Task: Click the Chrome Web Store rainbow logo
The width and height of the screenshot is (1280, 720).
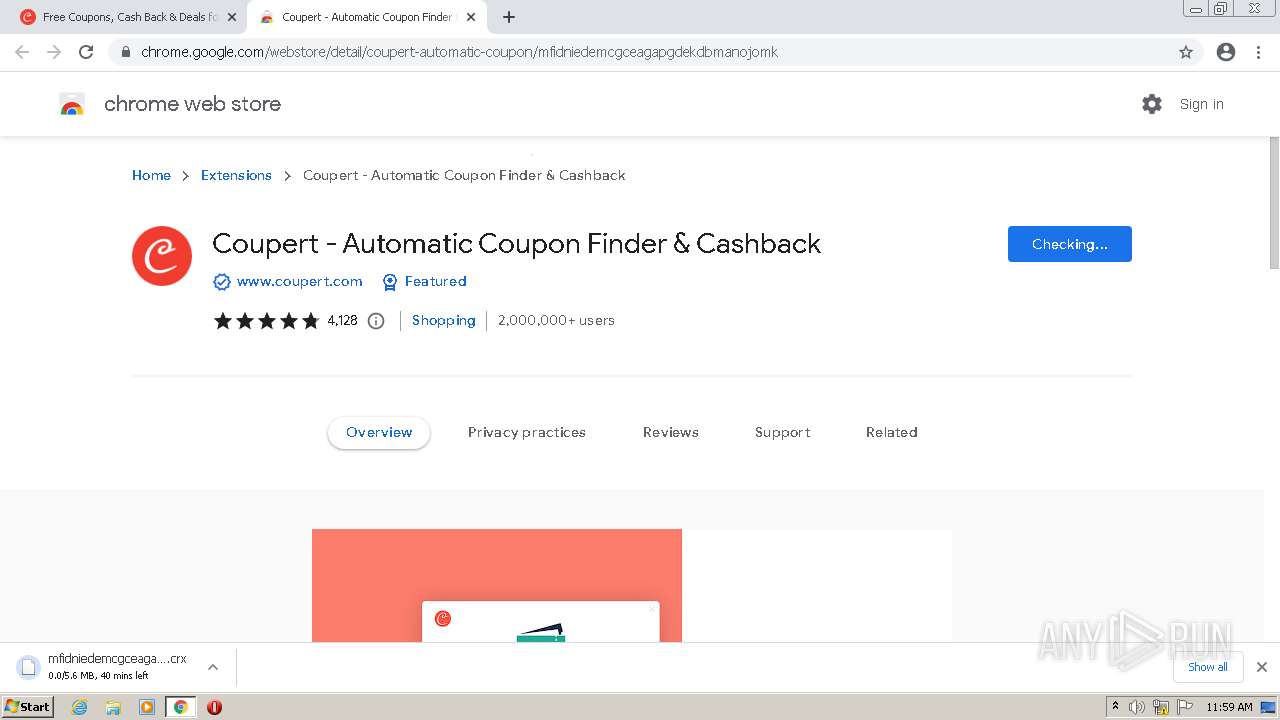Action: tap(72, 104)
